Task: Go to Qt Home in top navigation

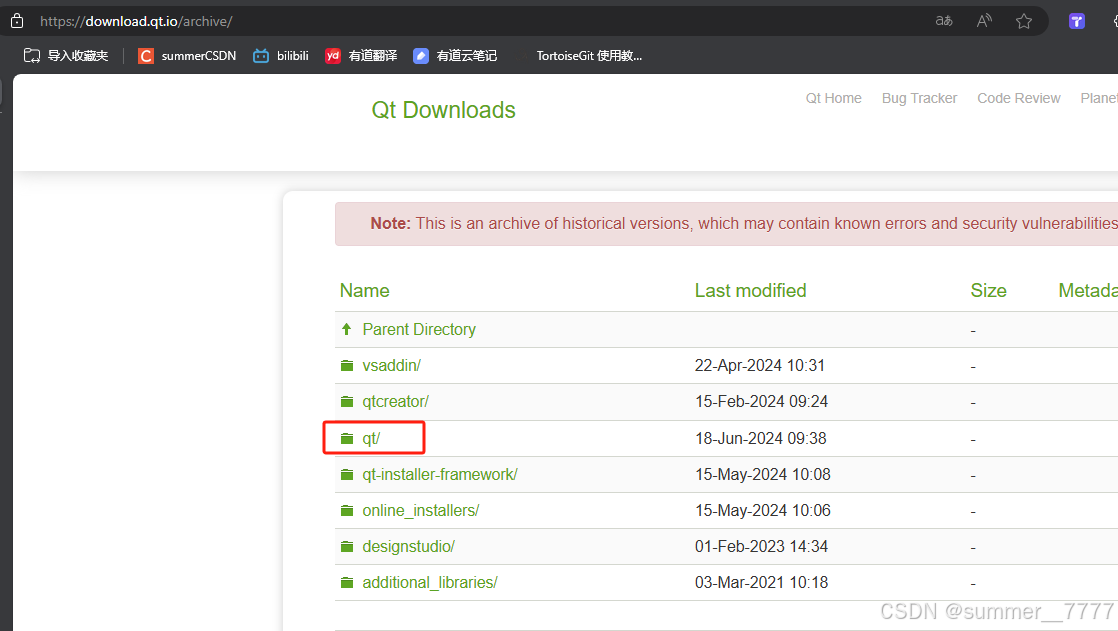Action: [833, 98]
